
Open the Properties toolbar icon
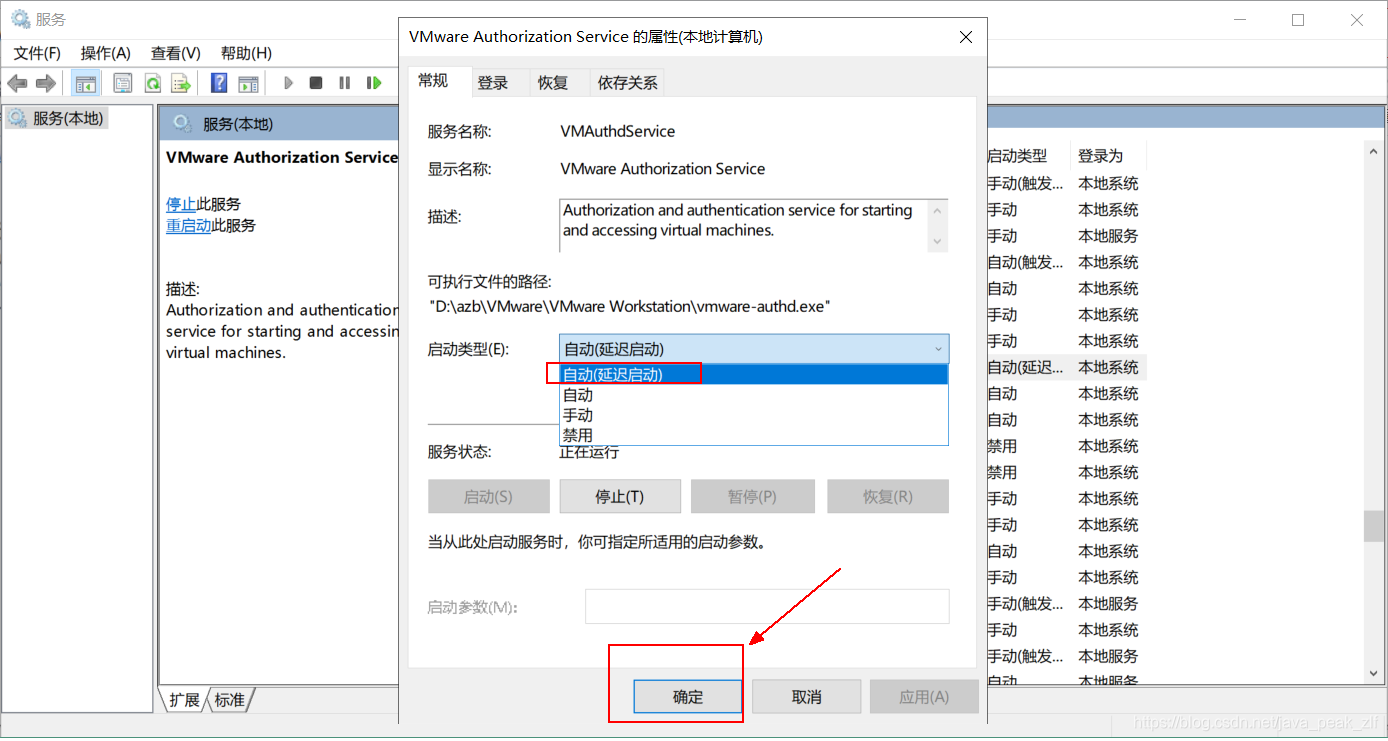(x=123, y=83)
